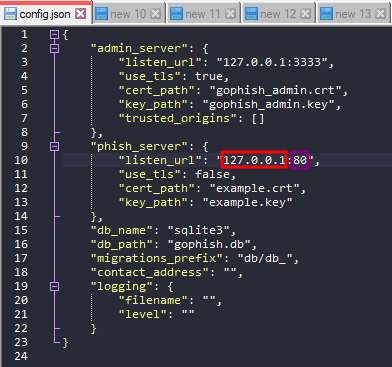Click the closing brace on line 23

coord(65,342)
